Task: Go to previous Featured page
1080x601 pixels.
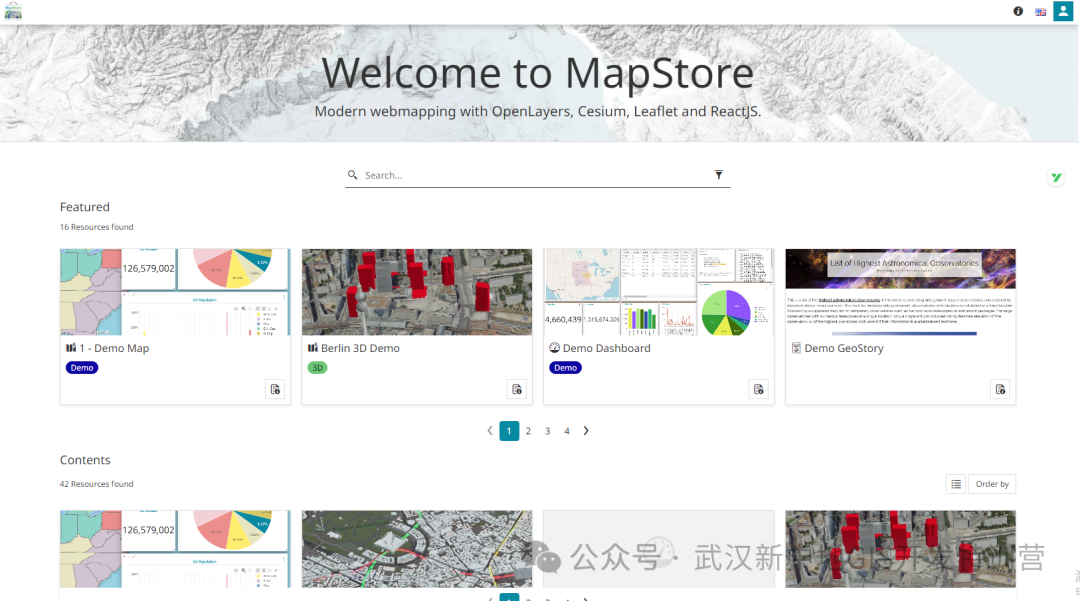Action: pos(490,430)
